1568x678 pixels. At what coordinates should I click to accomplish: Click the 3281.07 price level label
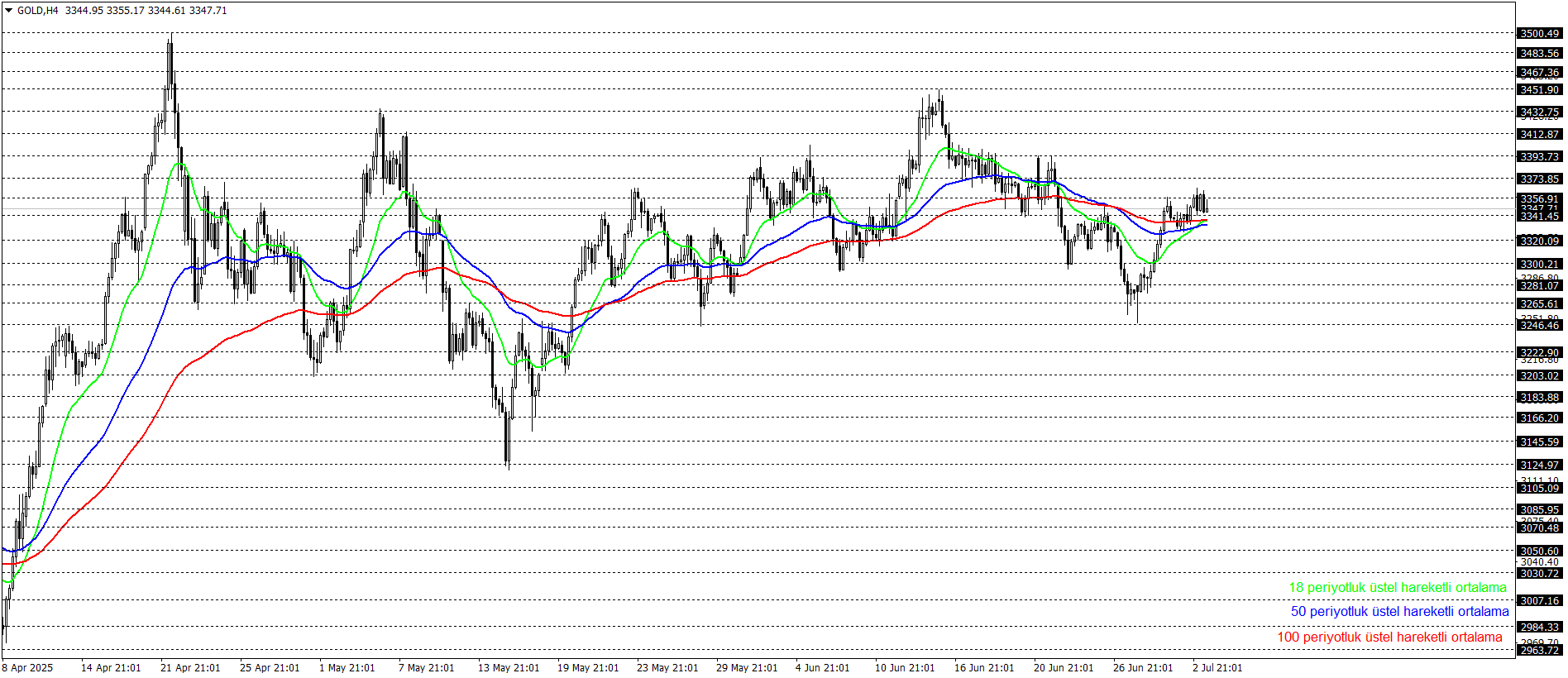click(1540, 286)
